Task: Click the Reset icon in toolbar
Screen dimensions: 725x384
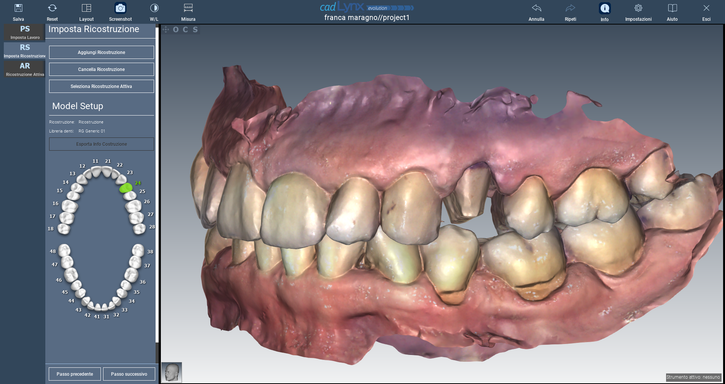Action: pos(52,8)
